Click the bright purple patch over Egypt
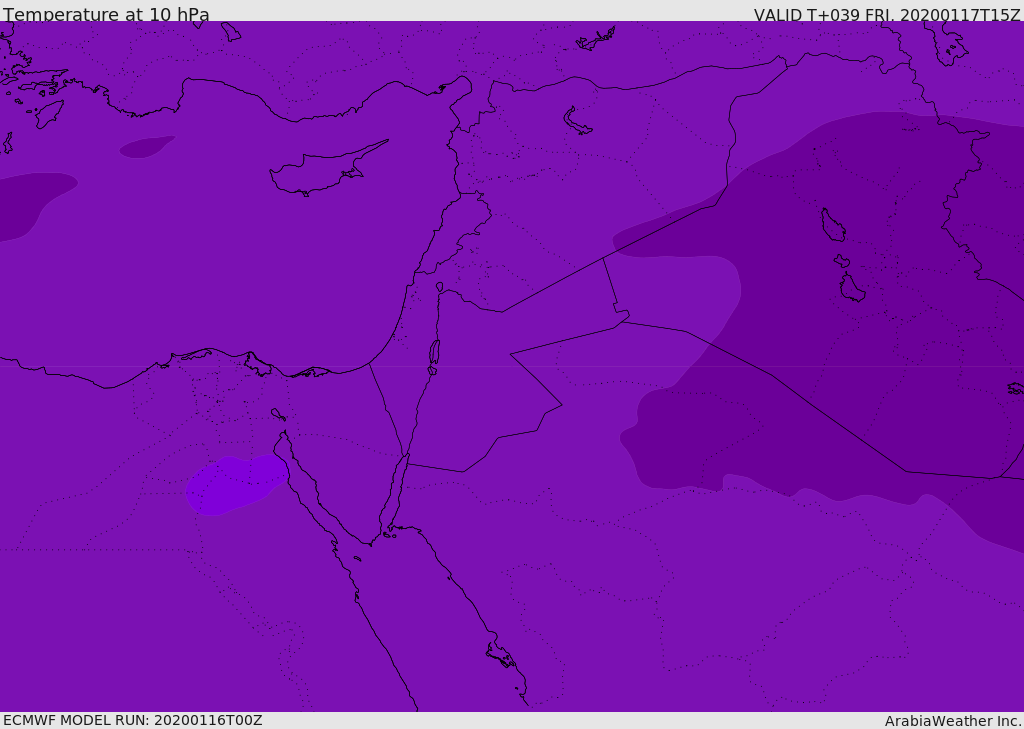The height and width of the screenshot is (729, 1024). point(229,485)
